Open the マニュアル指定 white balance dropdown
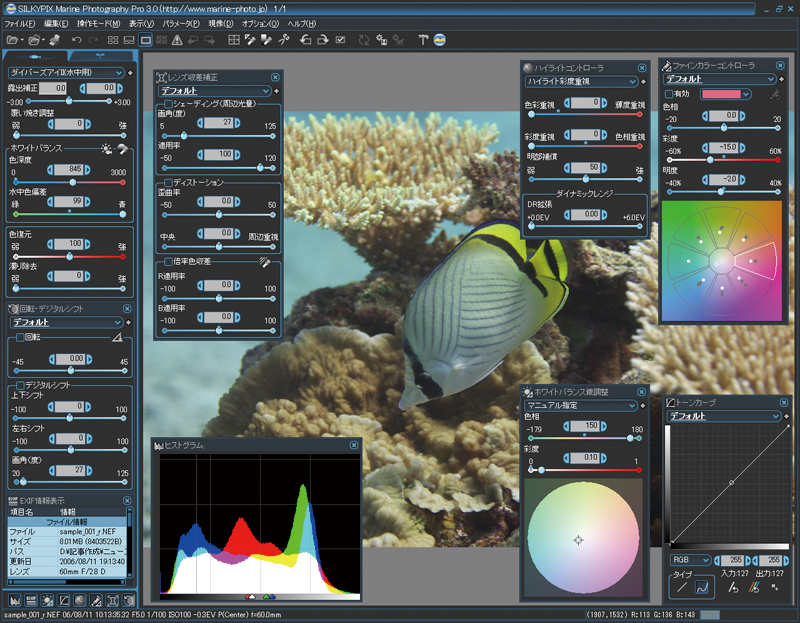The image size is (800, 623). tap(578, 405)
